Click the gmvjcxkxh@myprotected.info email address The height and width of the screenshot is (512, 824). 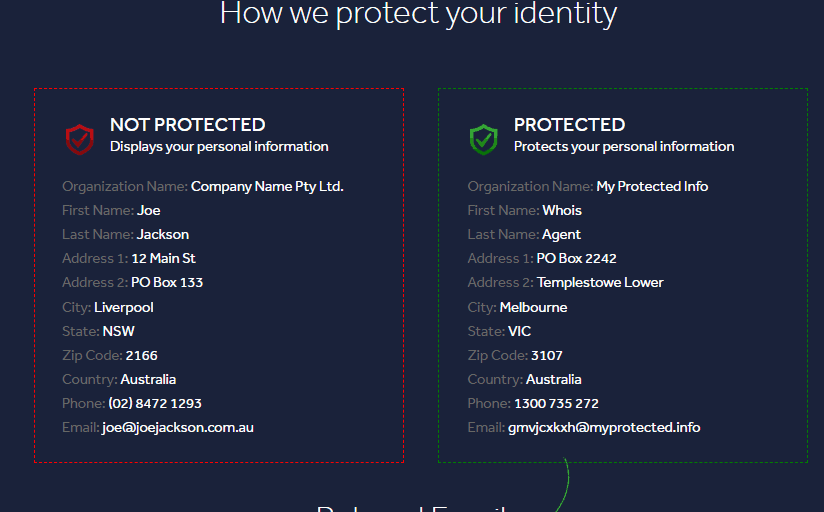pos(604,427)
